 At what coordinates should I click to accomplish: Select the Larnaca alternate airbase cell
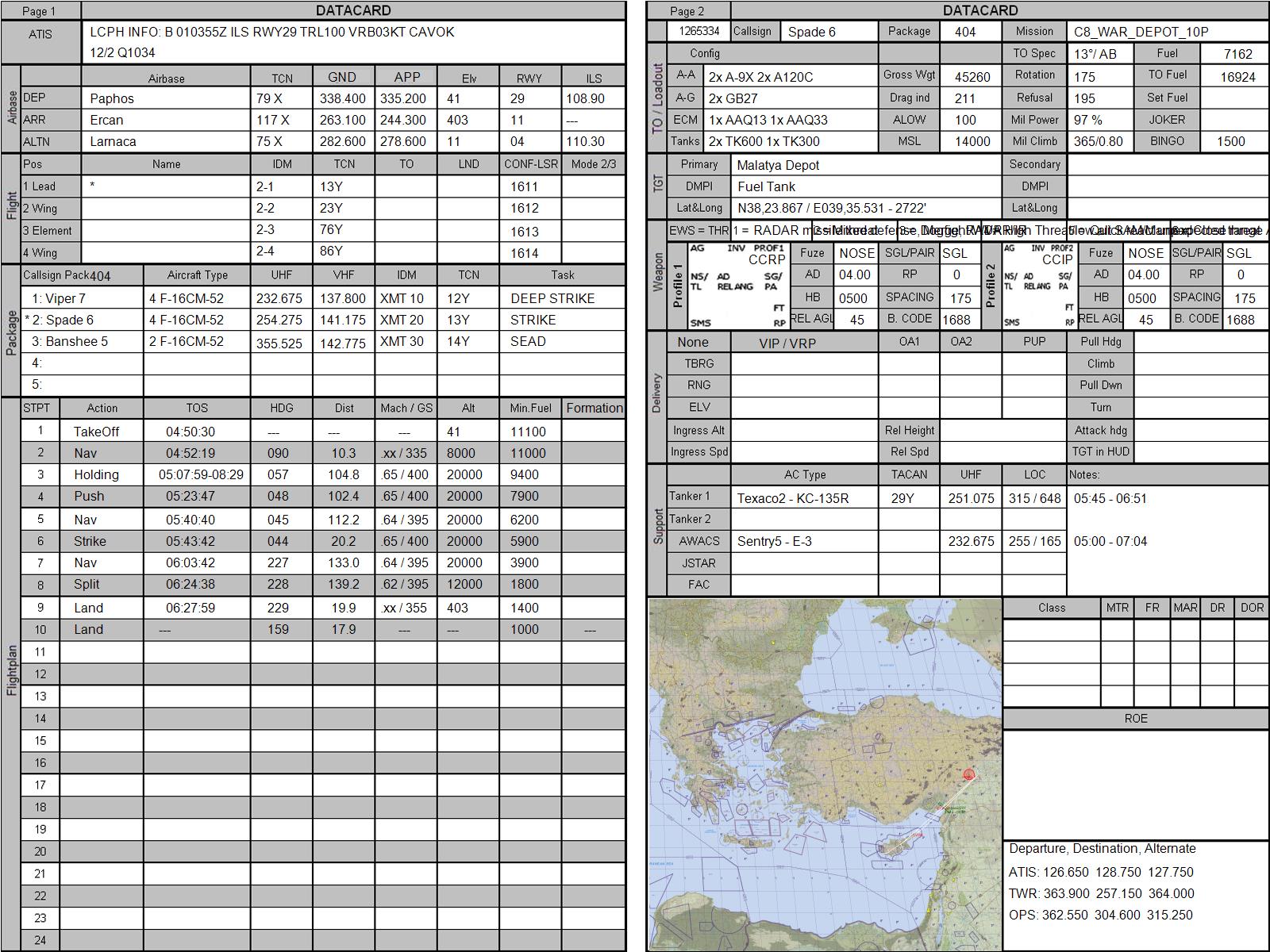pyautogui.click(x=113, y=142)
